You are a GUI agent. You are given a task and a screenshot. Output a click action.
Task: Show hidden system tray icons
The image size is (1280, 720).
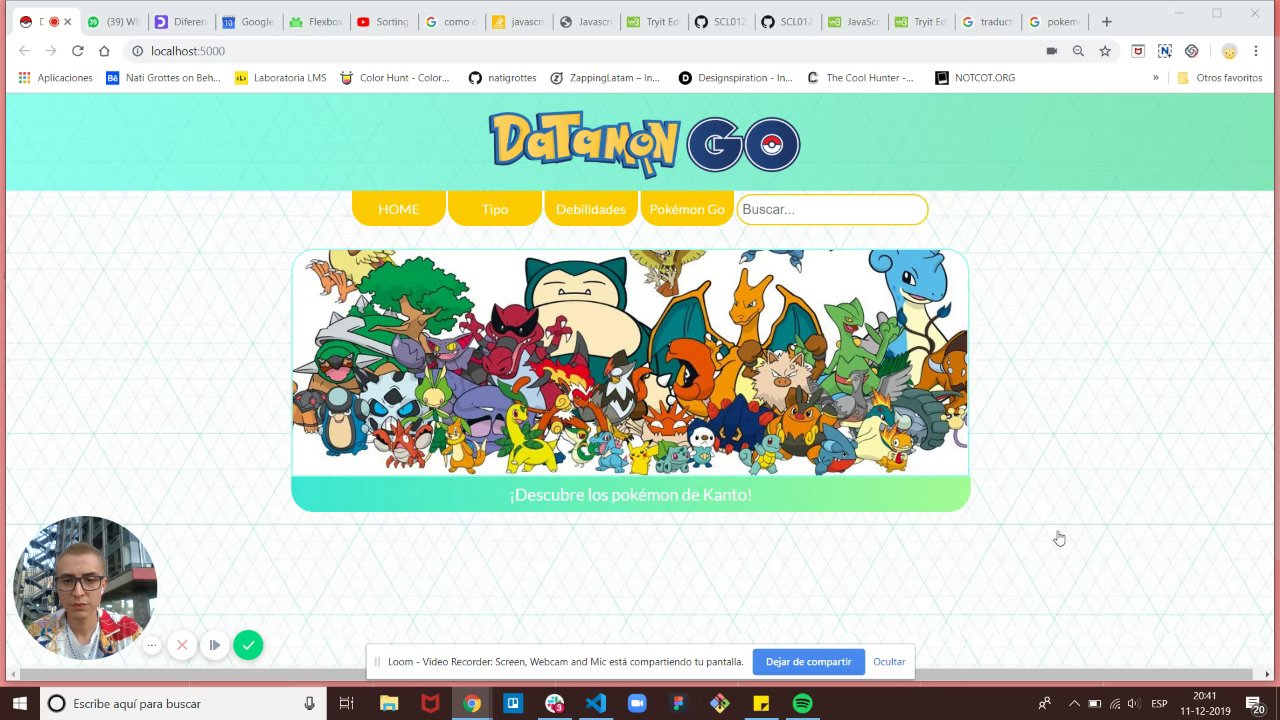[x=1074, y=703]
